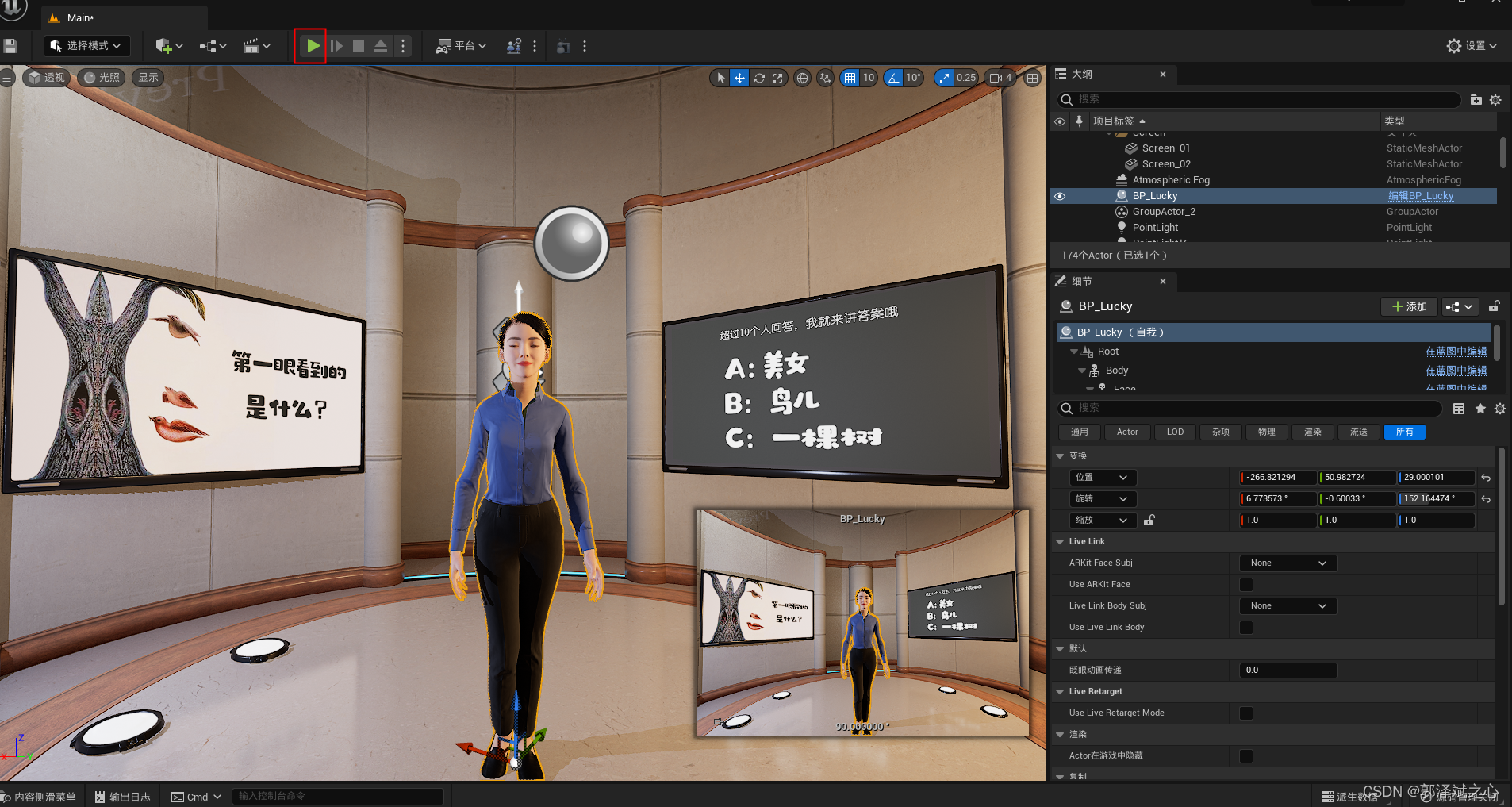Activate the Translate move gizmo tool

[x=739, y=78]
